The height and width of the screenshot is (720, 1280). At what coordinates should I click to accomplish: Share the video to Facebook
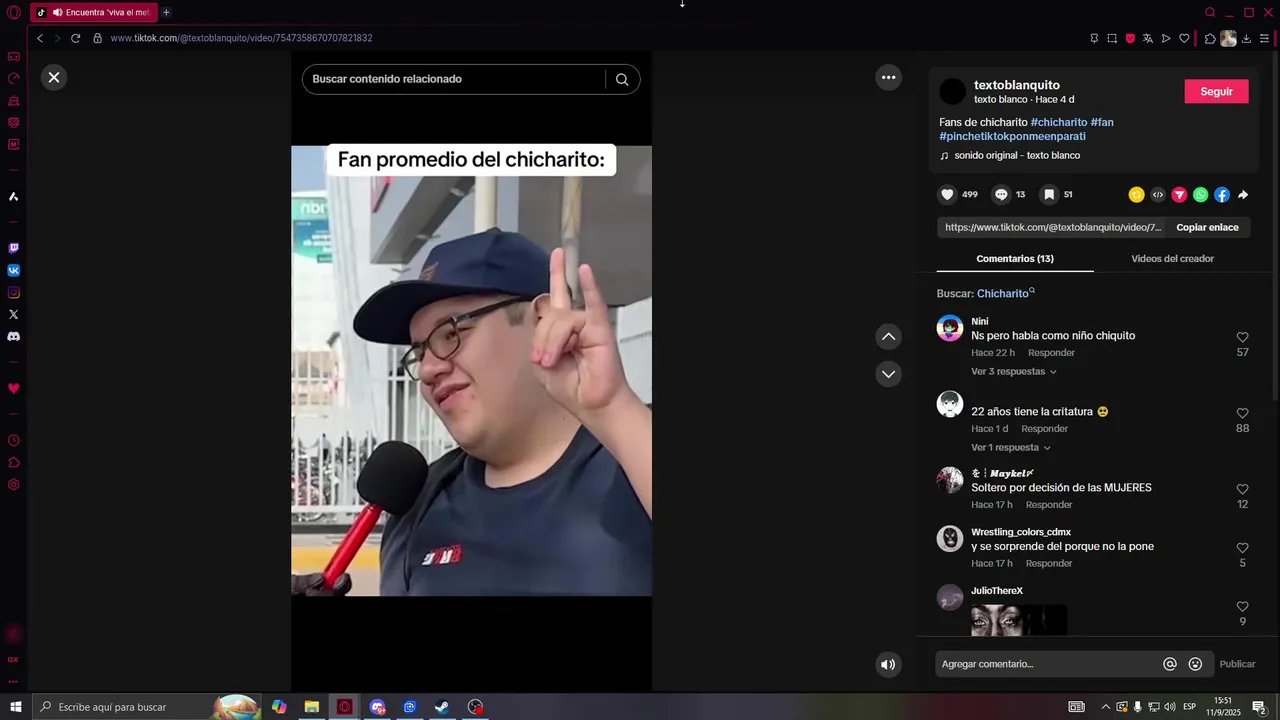coord(1222,195)
